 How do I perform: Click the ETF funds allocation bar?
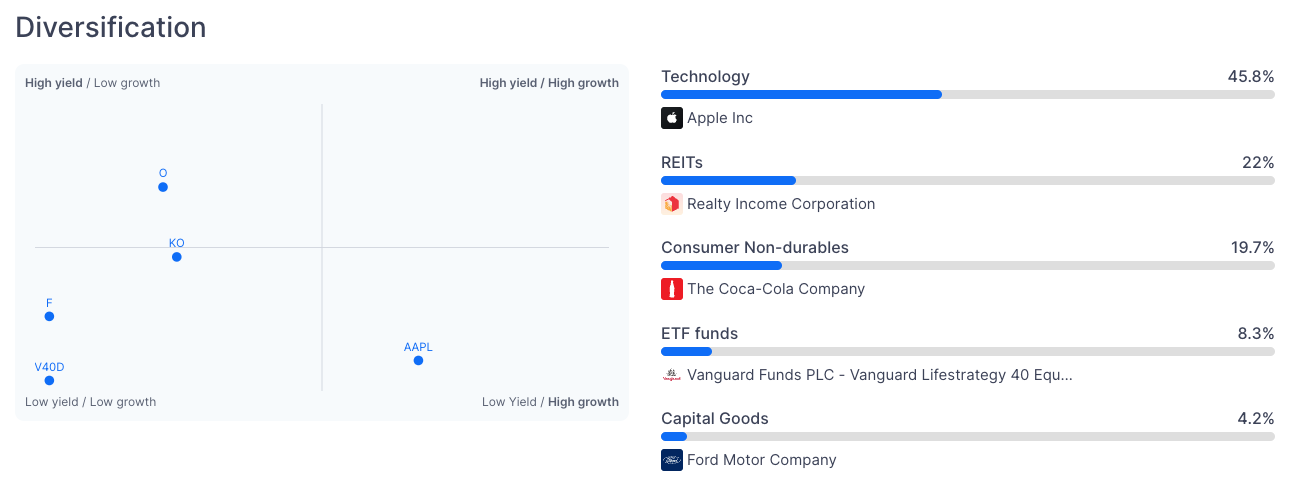(x=967, y=352)
